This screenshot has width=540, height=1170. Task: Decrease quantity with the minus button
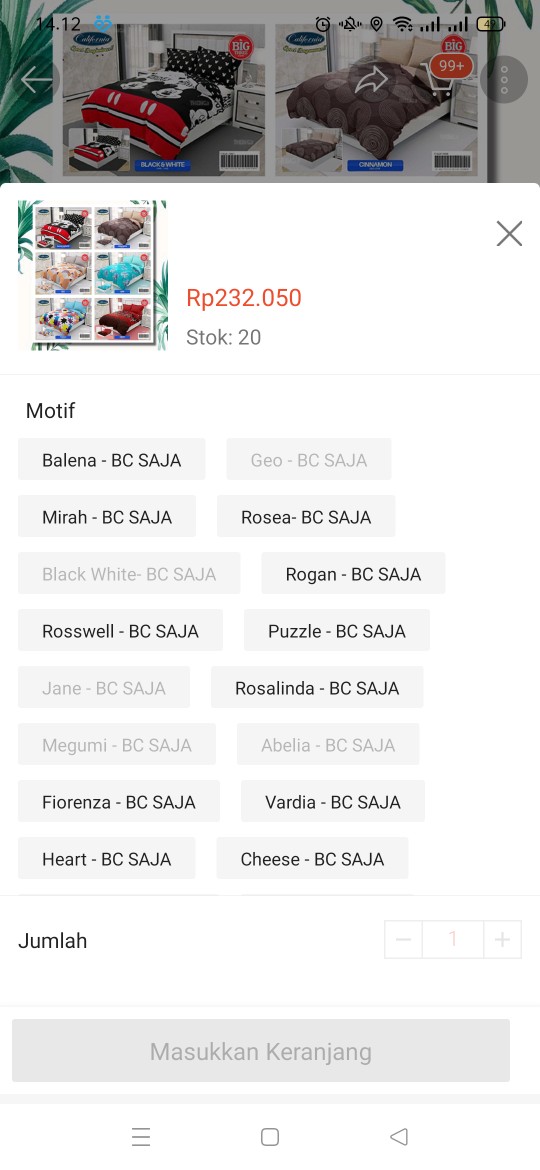404,939
